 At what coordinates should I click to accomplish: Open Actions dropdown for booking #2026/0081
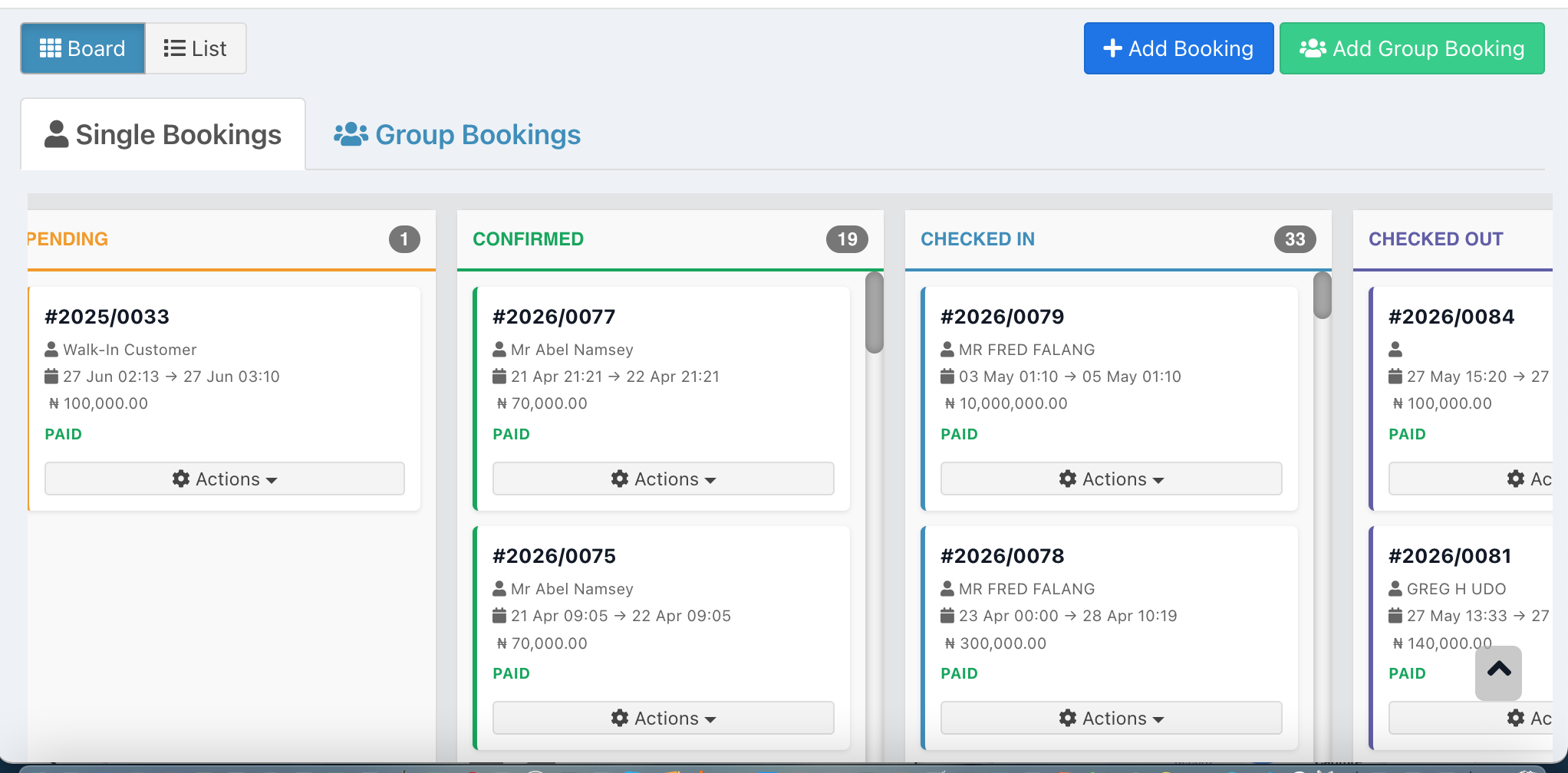[x=1471, y=718]
